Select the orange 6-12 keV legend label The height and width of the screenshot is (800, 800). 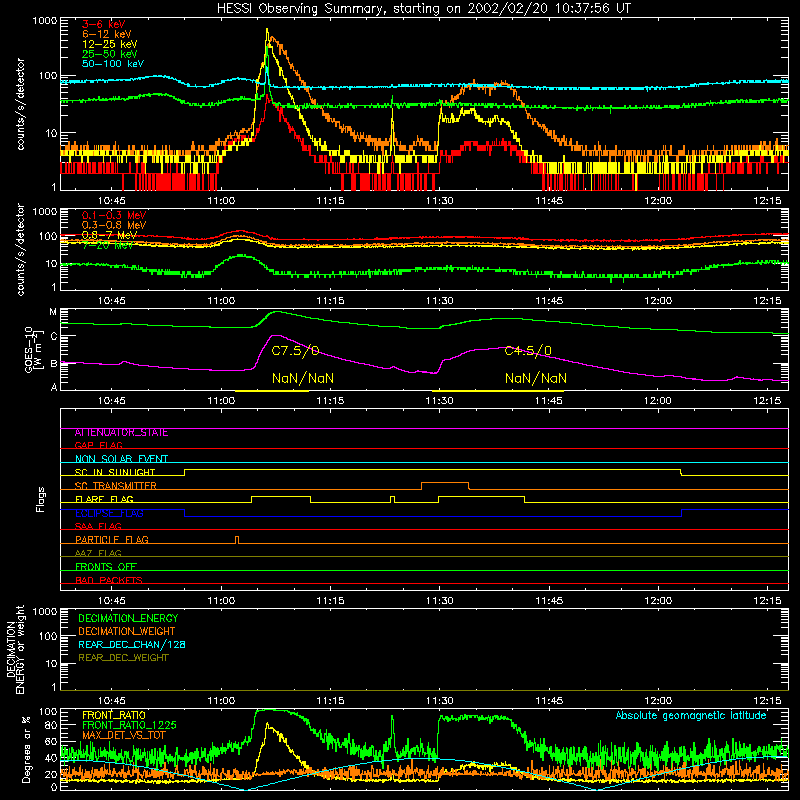pyautogui.click(x=107, y=34)
